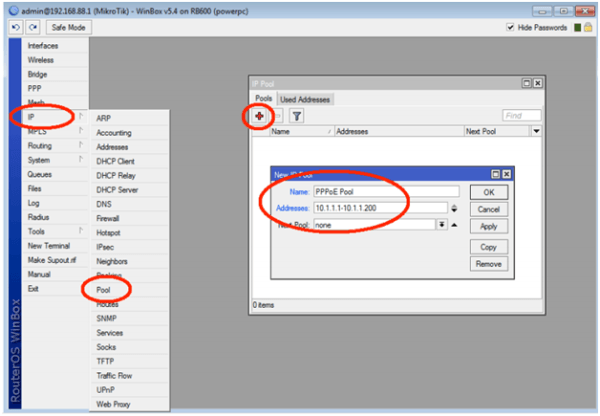Switch to the Used Addresses tab

coord(305,100)
